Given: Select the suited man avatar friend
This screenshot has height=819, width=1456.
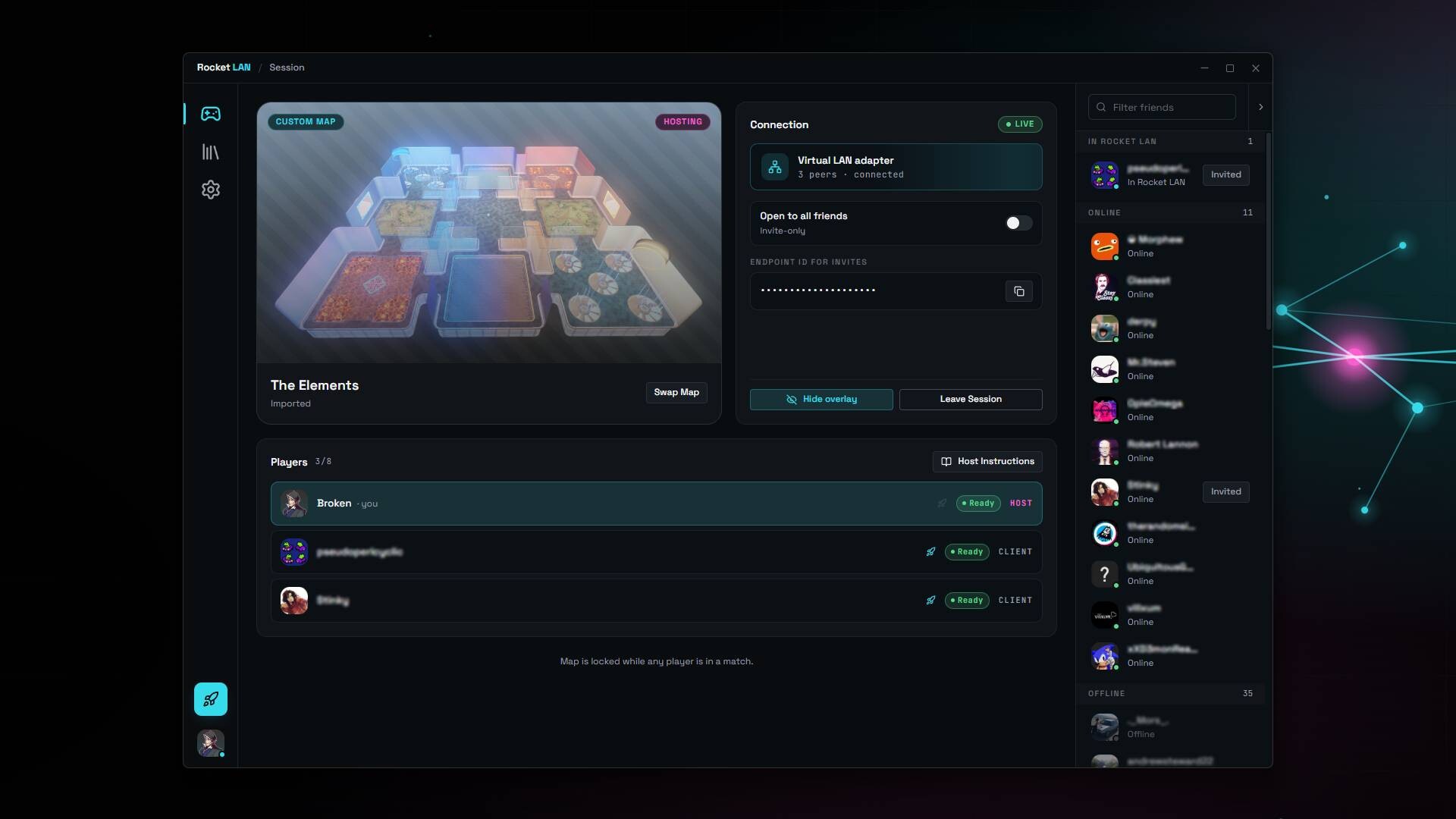Looking at the screenshot, I should click(1104, 451).
